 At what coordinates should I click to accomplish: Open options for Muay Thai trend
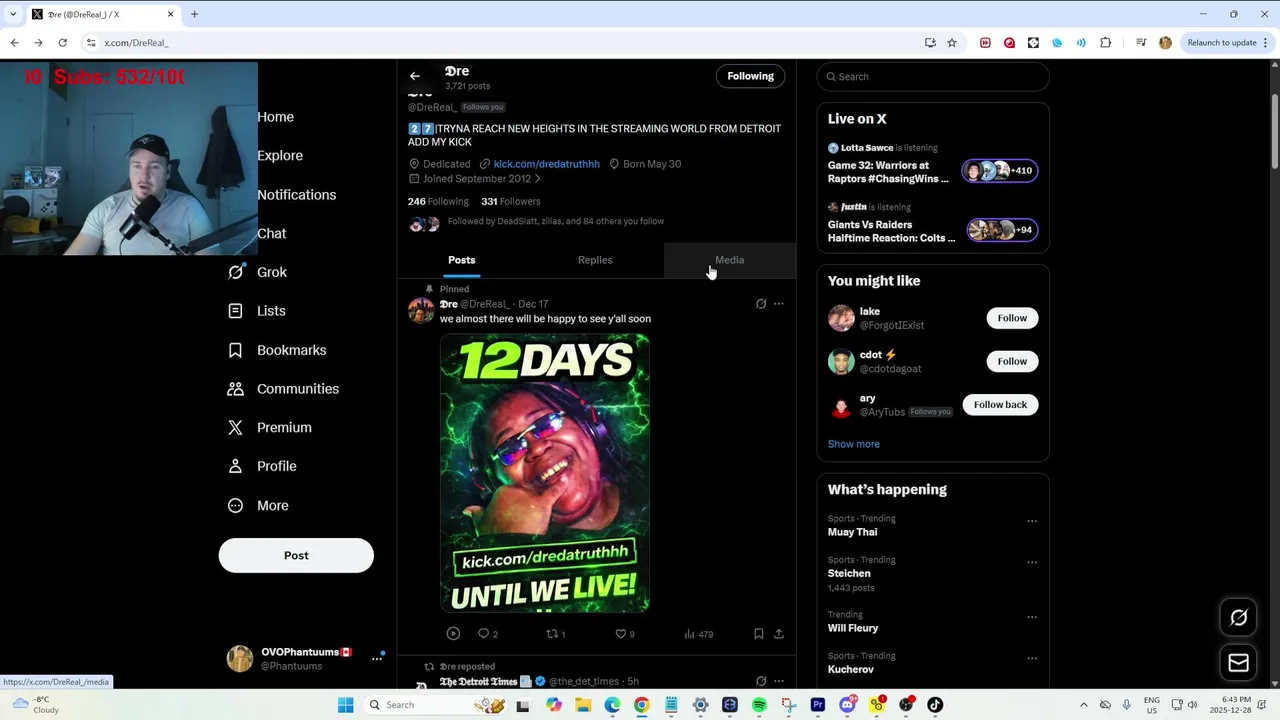pos(1032,521)
